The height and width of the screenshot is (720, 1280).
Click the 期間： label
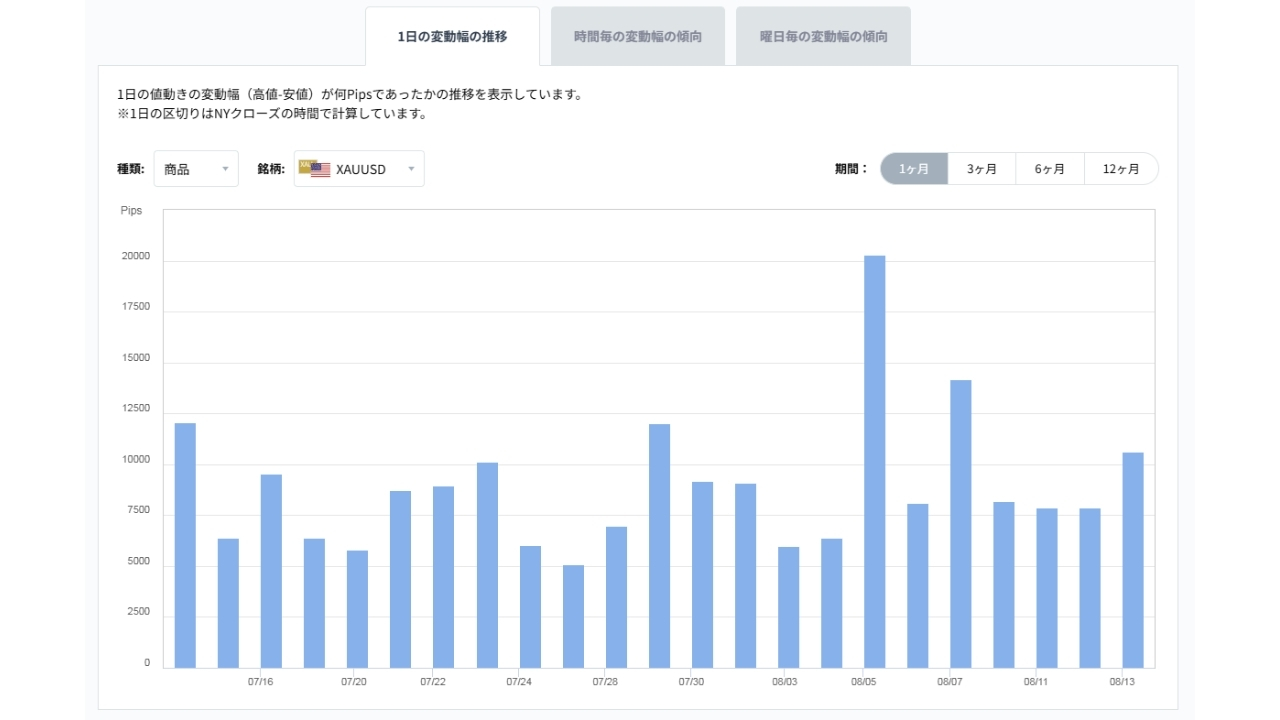[x=852, y=169]
